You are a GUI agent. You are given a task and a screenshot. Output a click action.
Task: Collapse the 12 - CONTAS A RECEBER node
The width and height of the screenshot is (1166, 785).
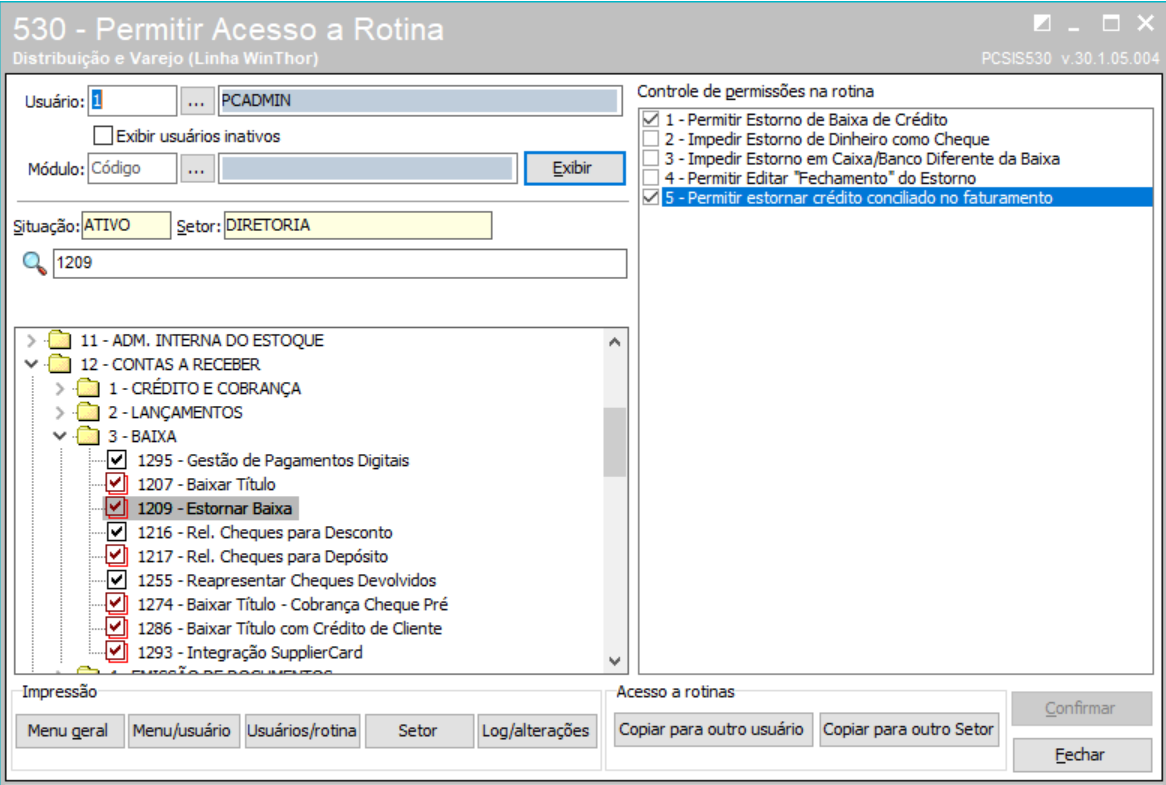pyautogui.click(x=31, y=364)
